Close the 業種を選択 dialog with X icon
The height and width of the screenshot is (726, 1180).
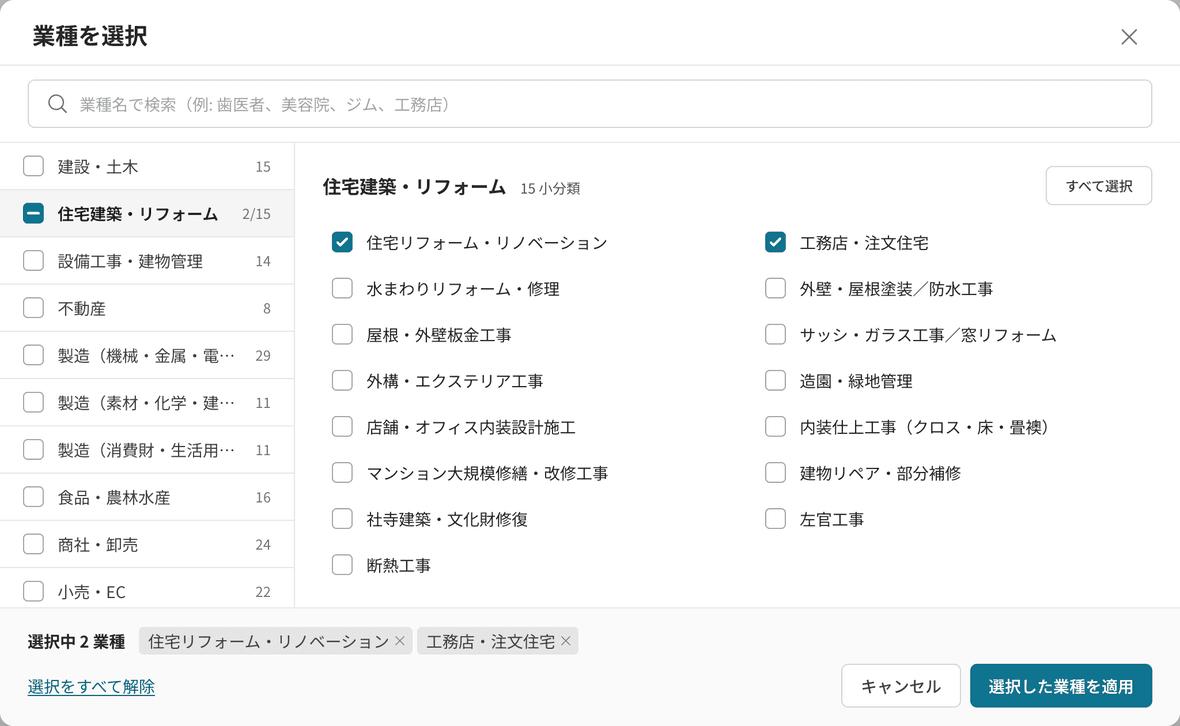point(1129,37)
